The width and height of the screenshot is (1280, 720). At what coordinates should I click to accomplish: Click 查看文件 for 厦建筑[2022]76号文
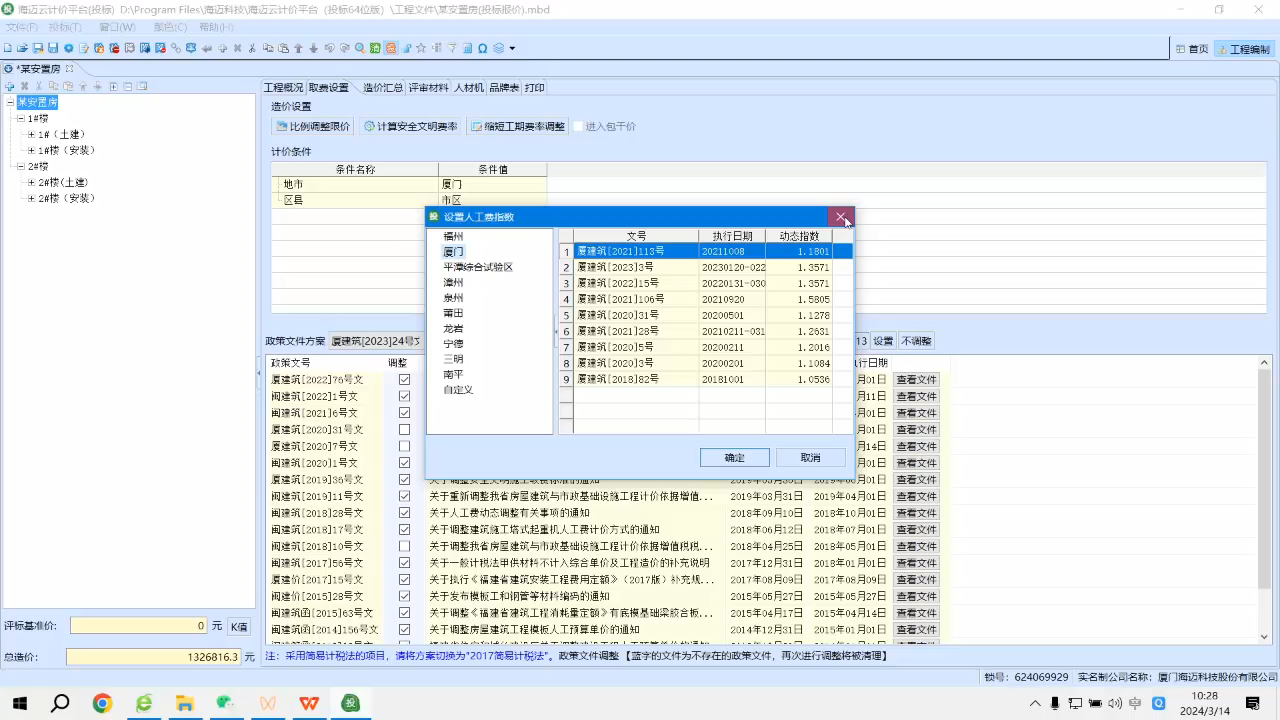tap(916, 380)
